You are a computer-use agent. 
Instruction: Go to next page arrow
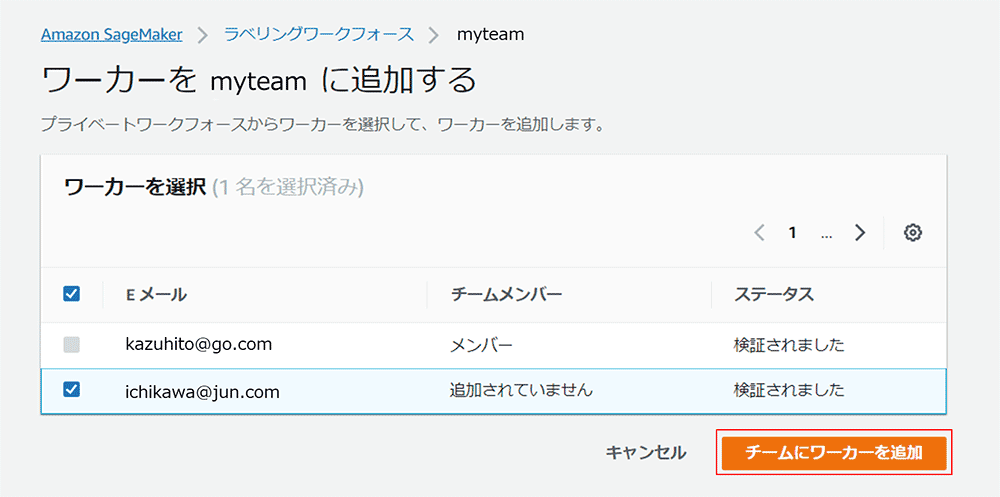click(x=860, y=233)
